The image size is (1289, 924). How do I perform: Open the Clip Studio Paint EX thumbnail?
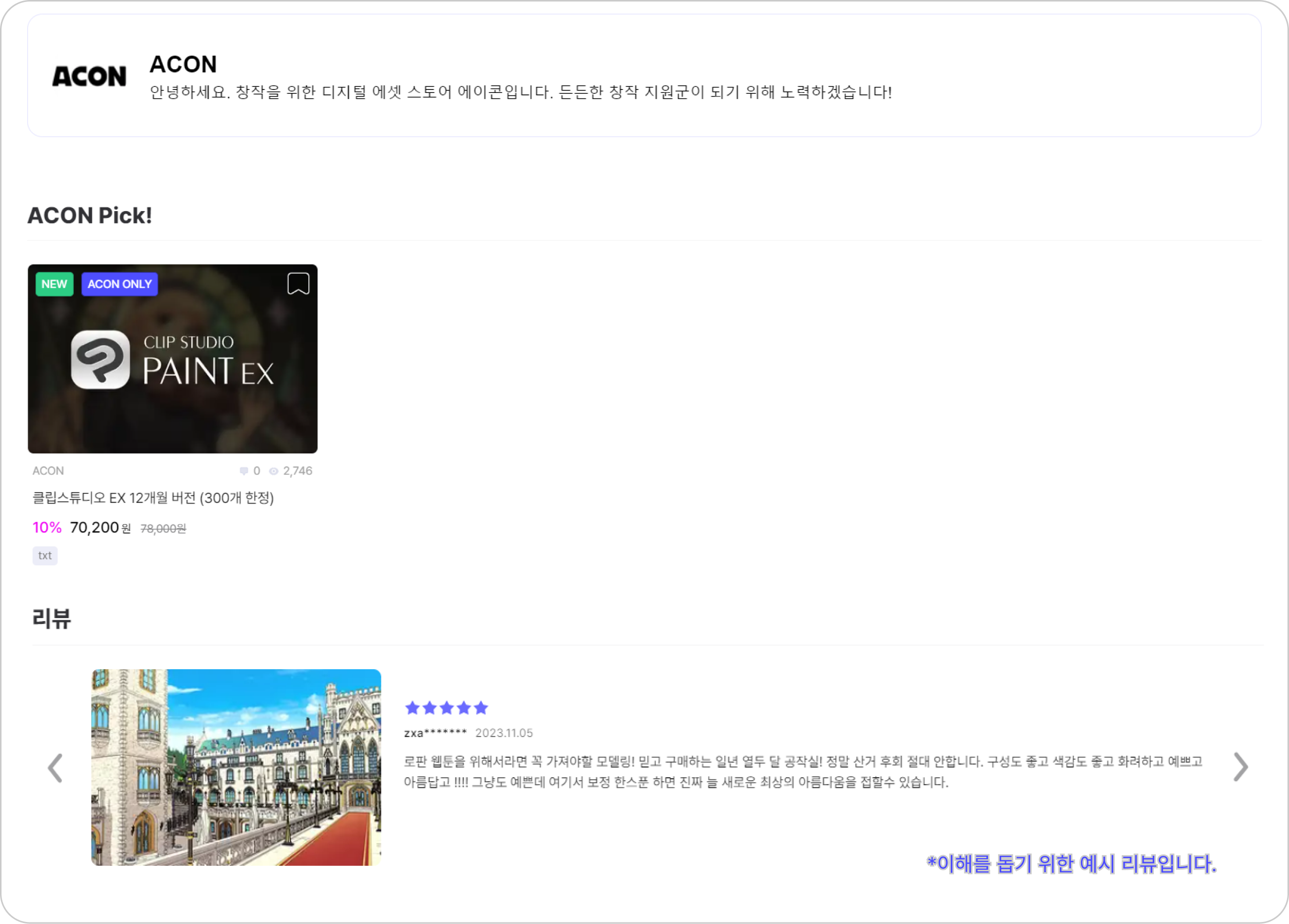tap(172, 359)
